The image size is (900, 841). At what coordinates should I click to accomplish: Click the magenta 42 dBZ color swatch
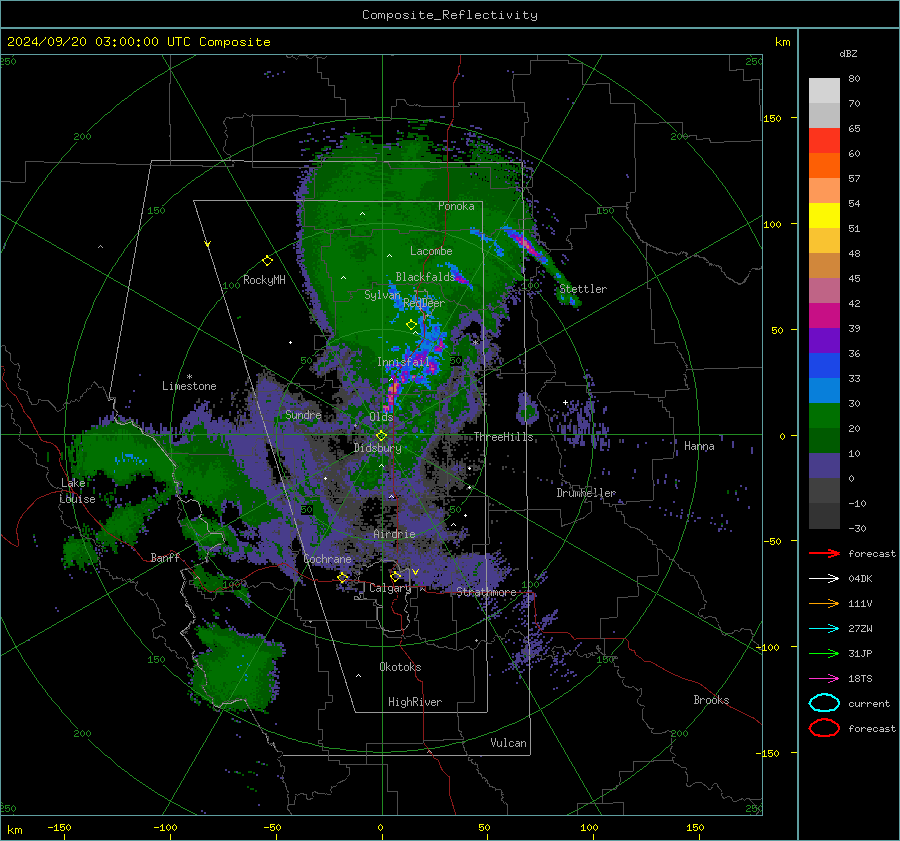824,316
